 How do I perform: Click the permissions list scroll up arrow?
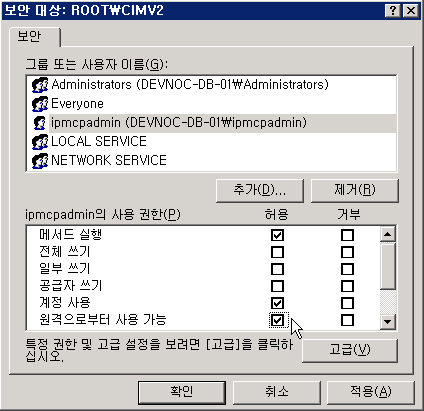[x=388, y=234]
